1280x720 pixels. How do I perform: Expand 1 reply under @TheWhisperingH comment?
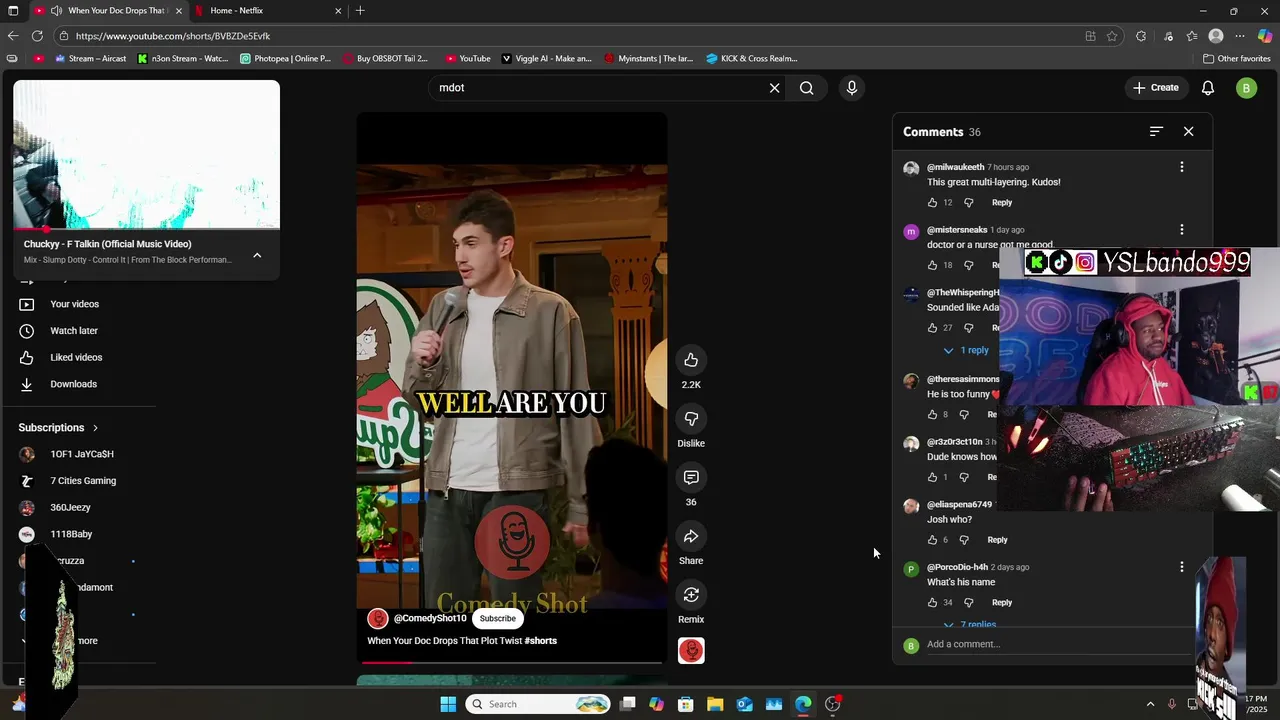coord(966,350)
